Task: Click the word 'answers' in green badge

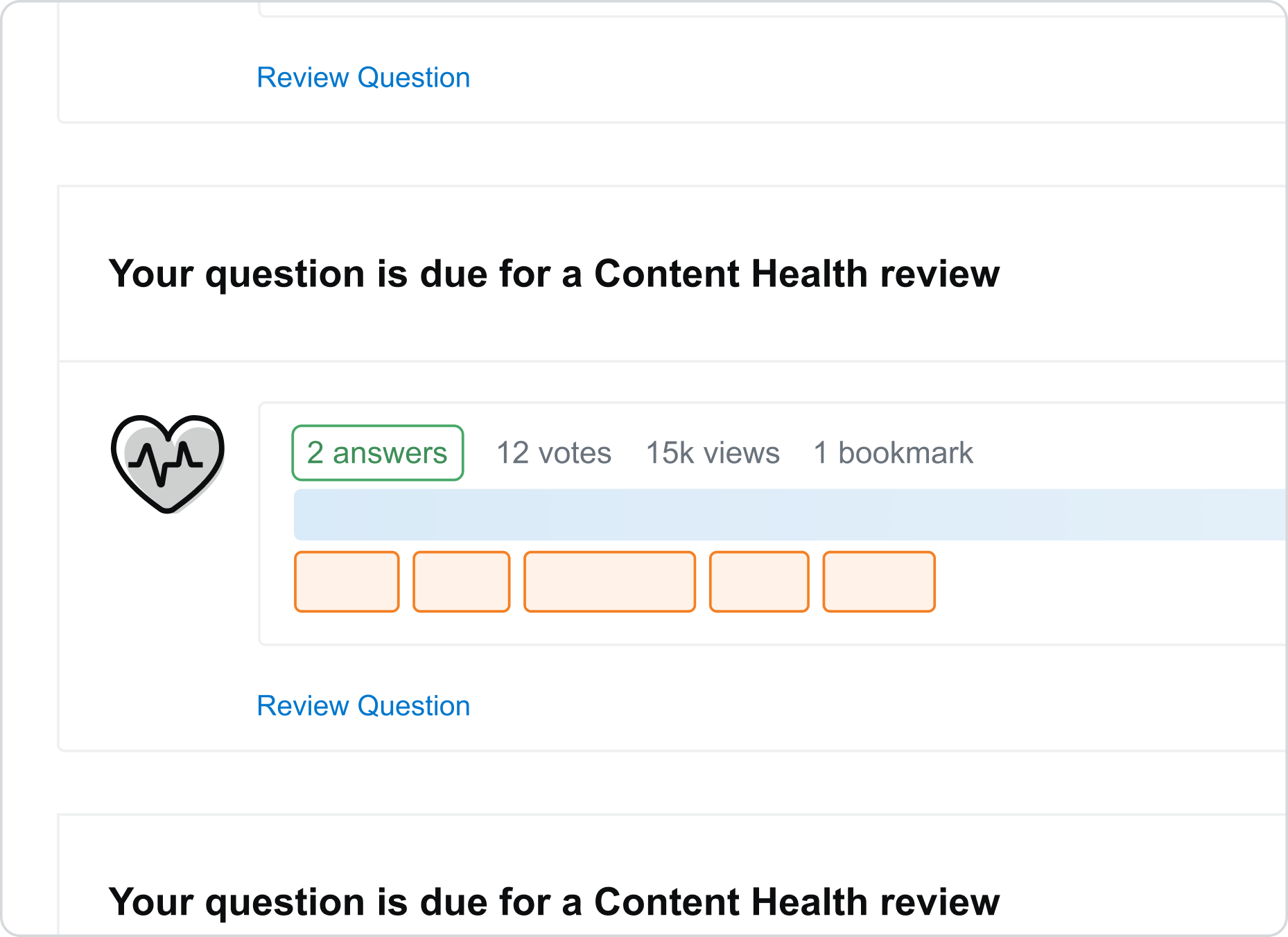Action: pos(390,453)
